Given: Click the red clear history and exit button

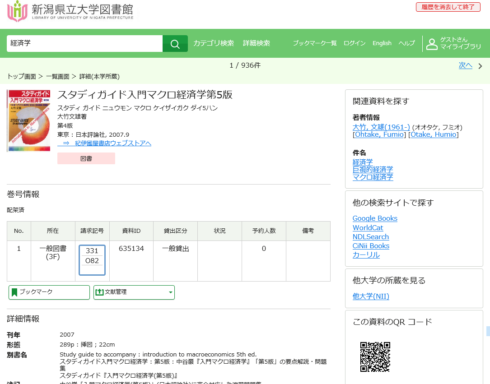Looking at the screenshot, I should tap(448, 7).
